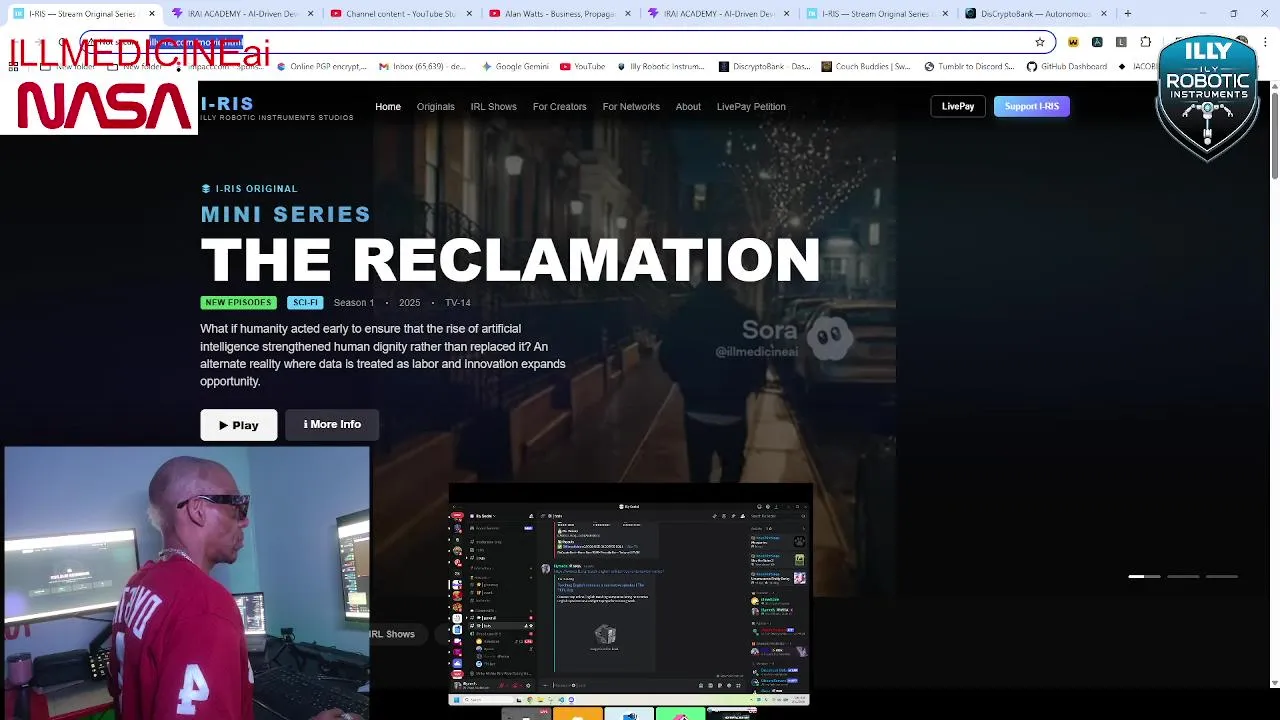The height and width of the screenshot is (720, 1280).
Task: Switch to the Alan Watts tab
Action: (x=559, y=14)
